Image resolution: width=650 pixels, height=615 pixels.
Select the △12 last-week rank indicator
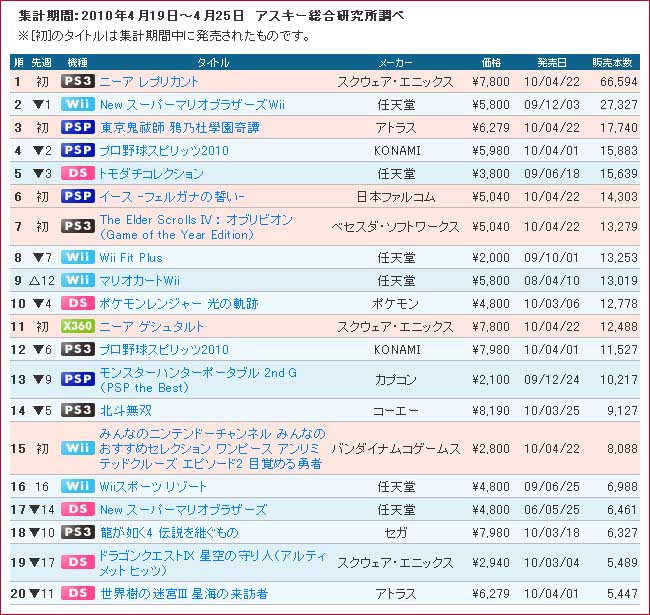click(42, 281)
